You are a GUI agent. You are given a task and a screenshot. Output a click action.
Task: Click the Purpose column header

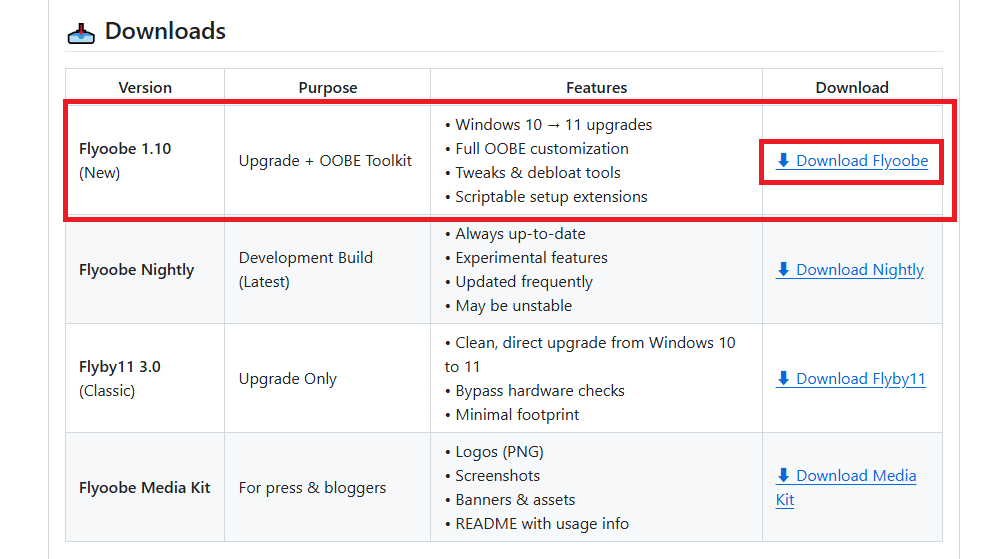[328, 88]
